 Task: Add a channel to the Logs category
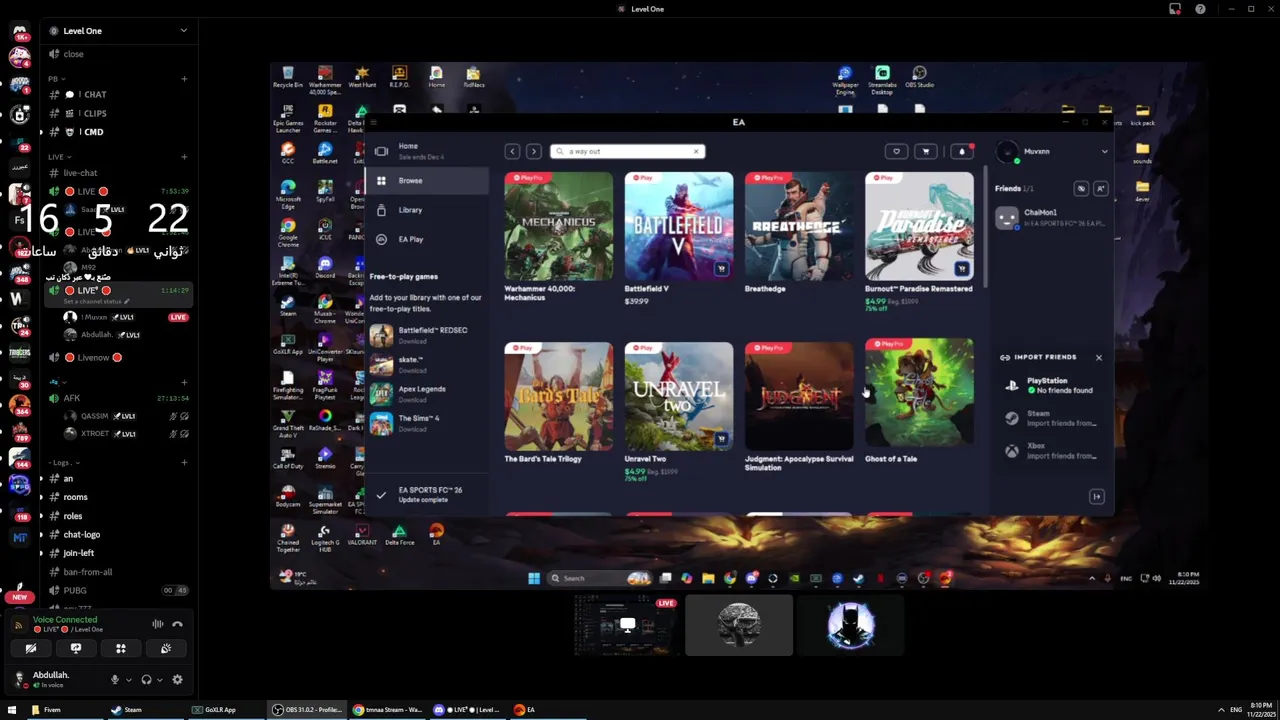click(x=184, y=463)
